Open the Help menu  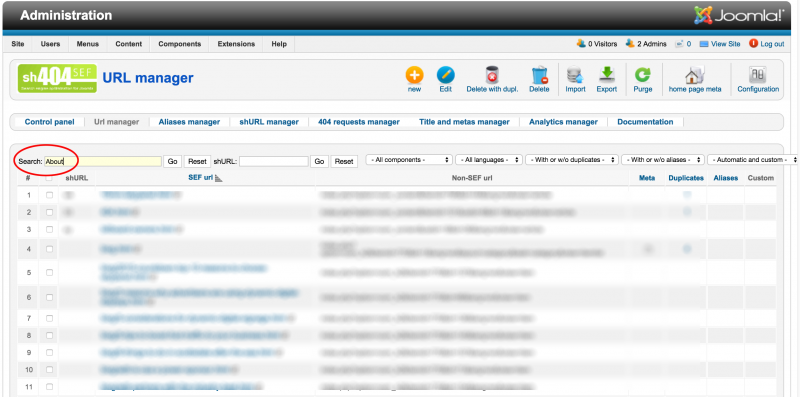point(279,44)
